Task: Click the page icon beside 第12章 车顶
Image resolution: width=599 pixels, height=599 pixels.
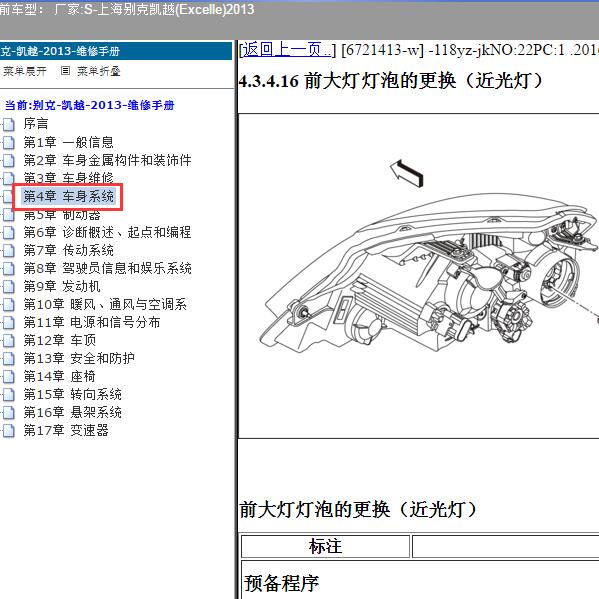Action: click(8, 340)
